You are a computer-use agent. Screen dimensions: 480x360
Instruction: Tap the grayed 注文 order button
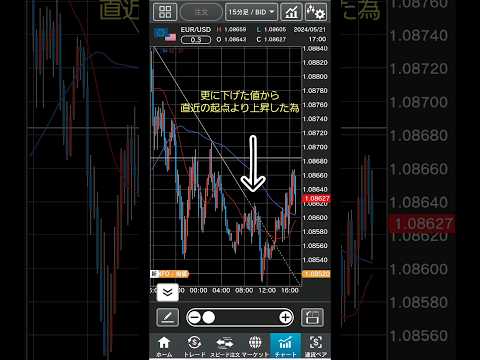pos(201,12)
